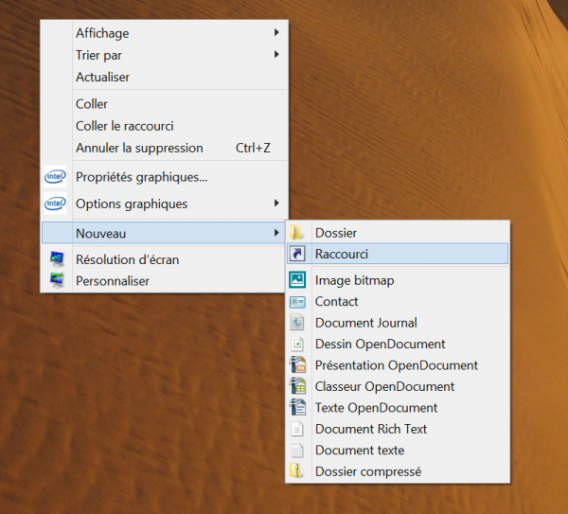This screenshot has width=568, height=514.
Task: Click the Intel icon beside Options graphiques
Action: (x=55, y=204)
